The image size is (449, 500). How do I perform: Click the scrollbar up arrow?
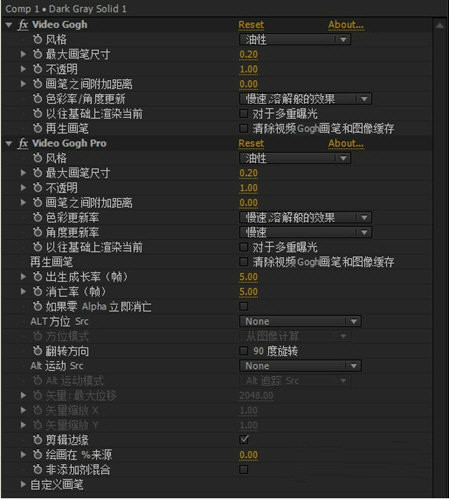(x=440, y=25)
